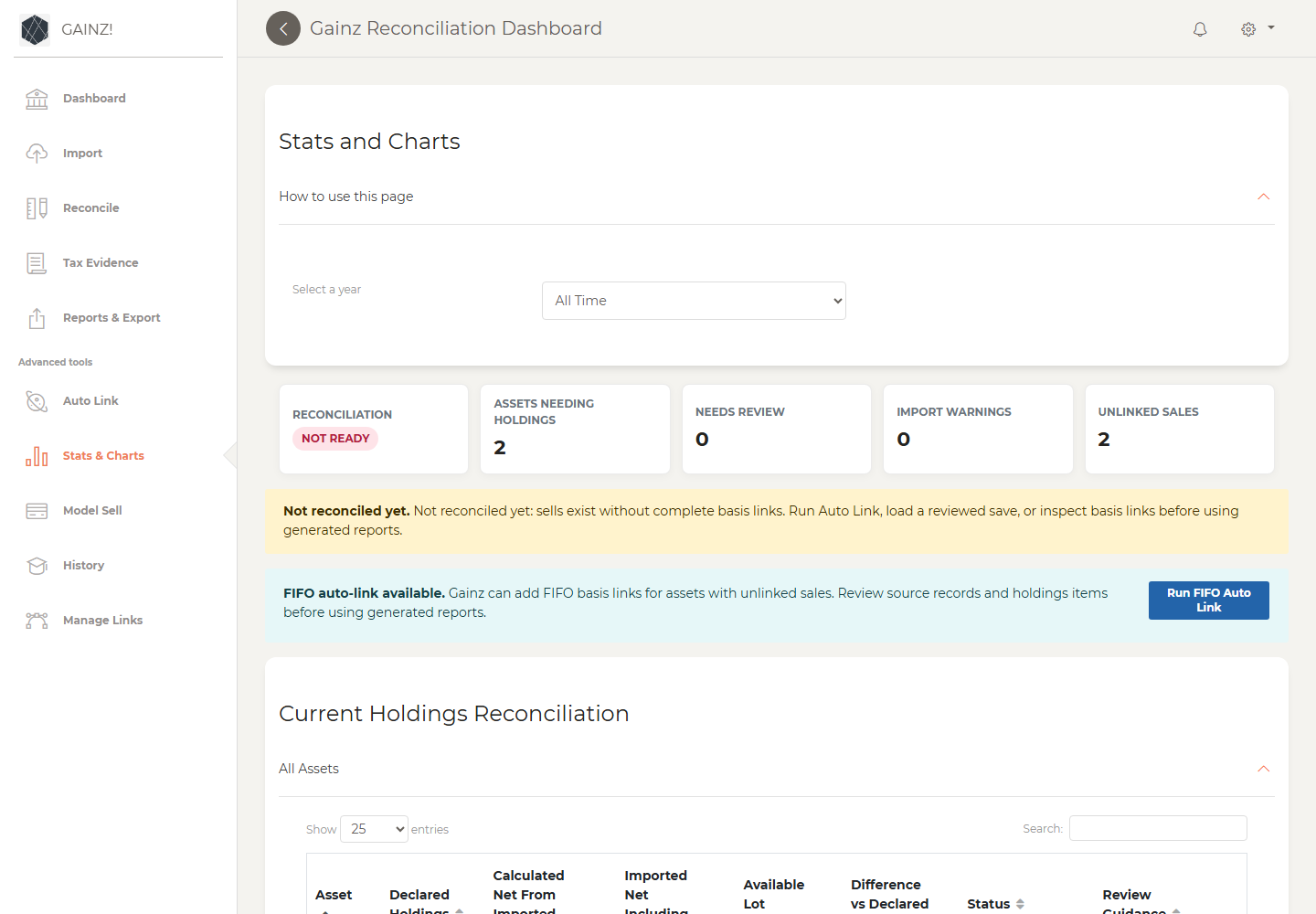Click the Needs Review card
Viewport: 1316px width, 914px height.
click(777, 430)
